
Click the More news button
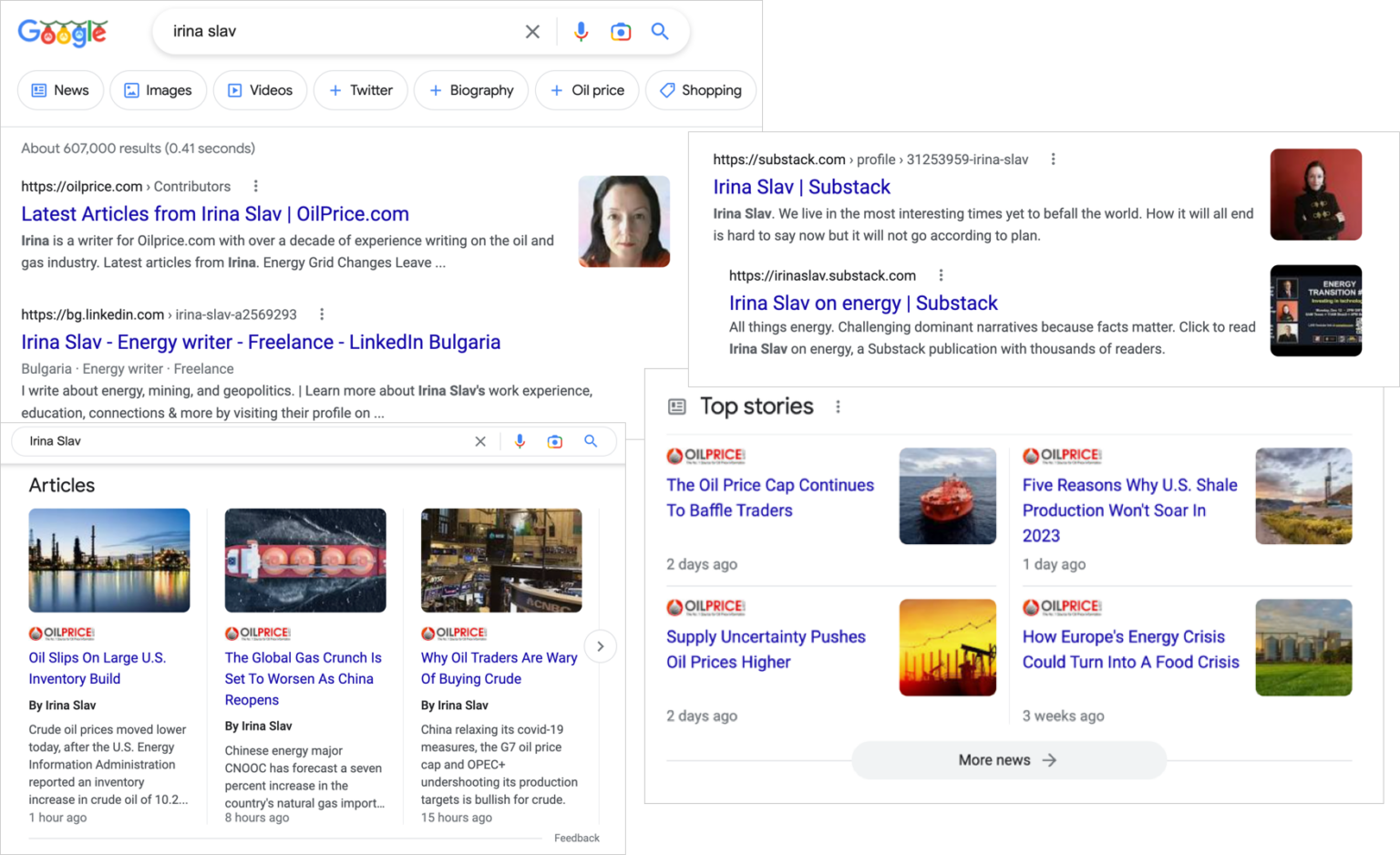[x=1008, y=760]
